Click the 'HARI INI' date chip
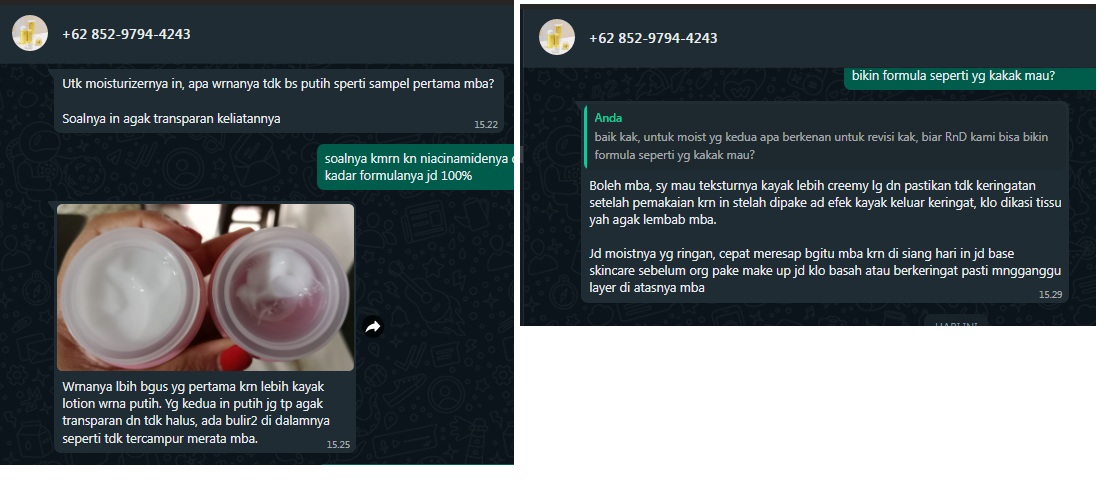The height and width of the screenshot is (496, 1116). [955, 324]
